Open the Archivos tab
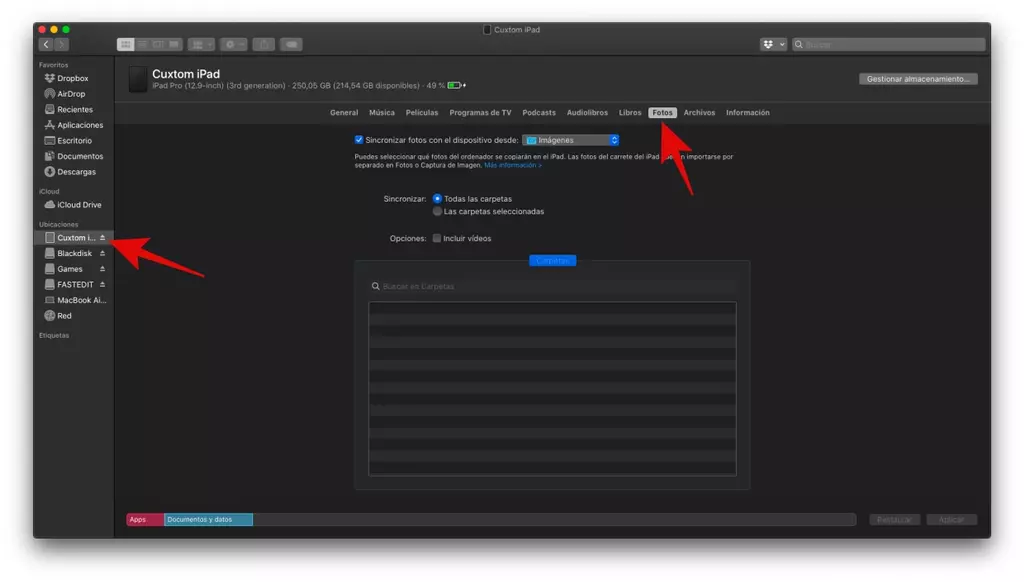Image resolution: width=1024 pixels, height=582 pixels. point(699,113)
